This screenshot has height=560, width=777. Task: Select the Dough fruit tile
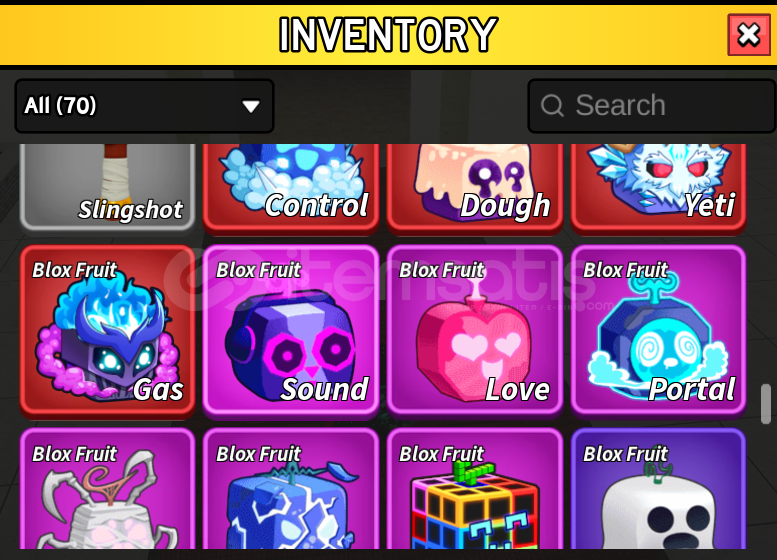[475, 188]
